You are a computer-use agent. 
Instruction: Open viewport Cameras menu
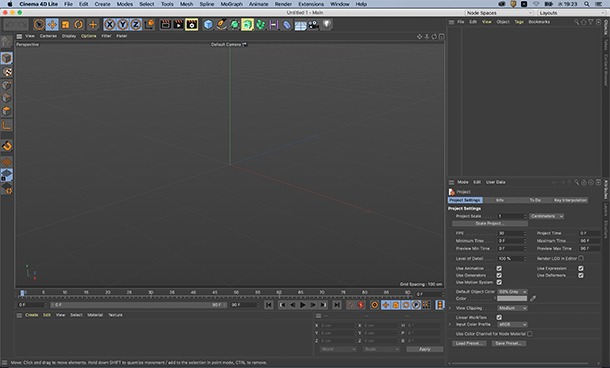point(48,36)
